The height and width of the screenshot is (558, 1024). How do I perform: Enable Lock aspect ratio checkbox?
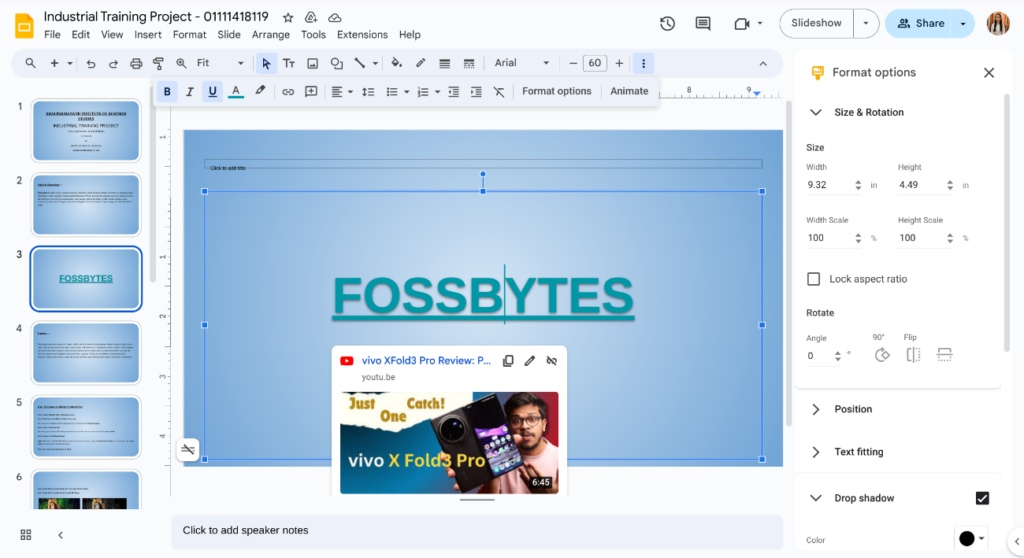(814, 279)
